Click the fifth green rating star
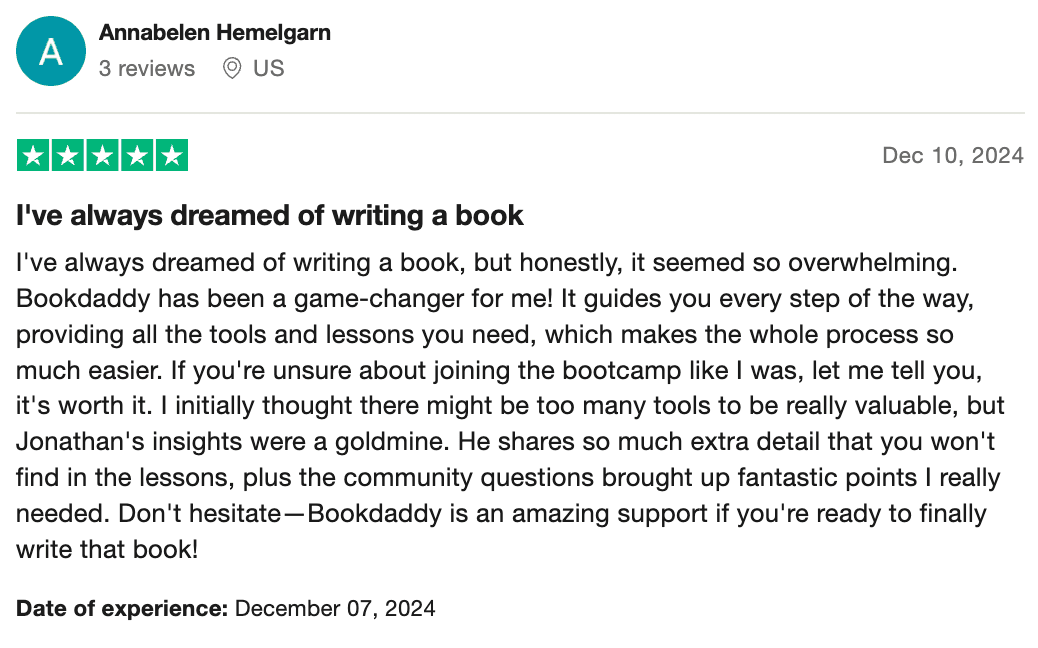 click(x=172, y=156)
